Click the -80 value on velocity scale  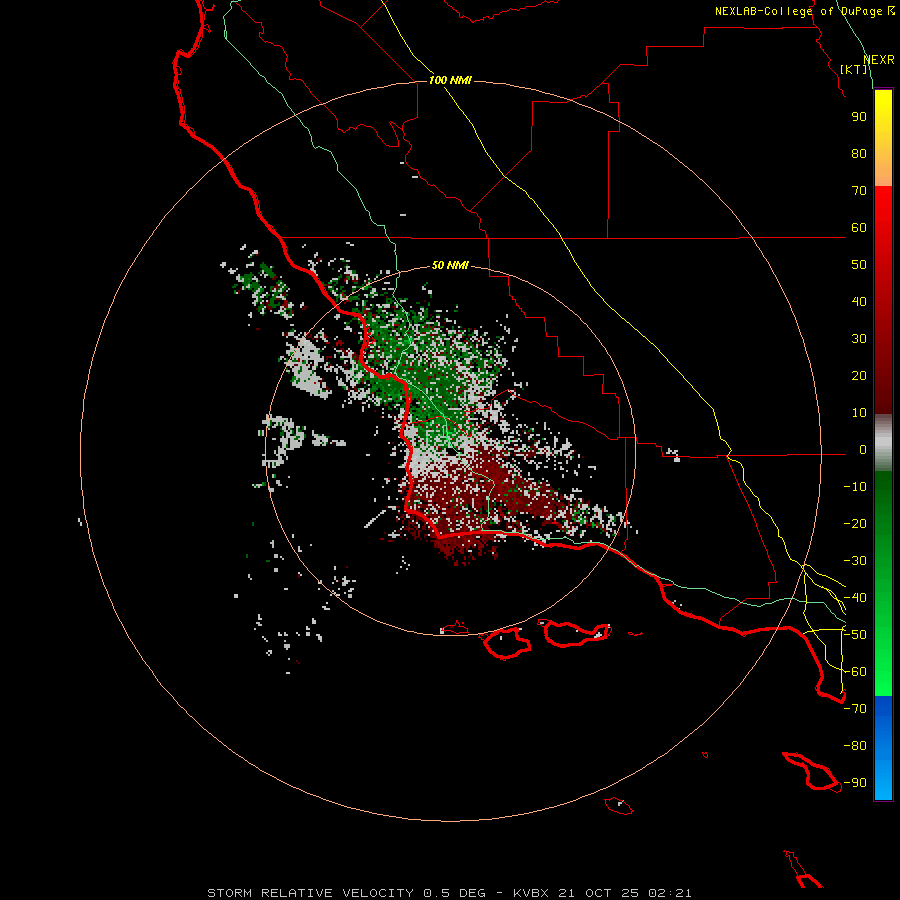coord(855,746)
